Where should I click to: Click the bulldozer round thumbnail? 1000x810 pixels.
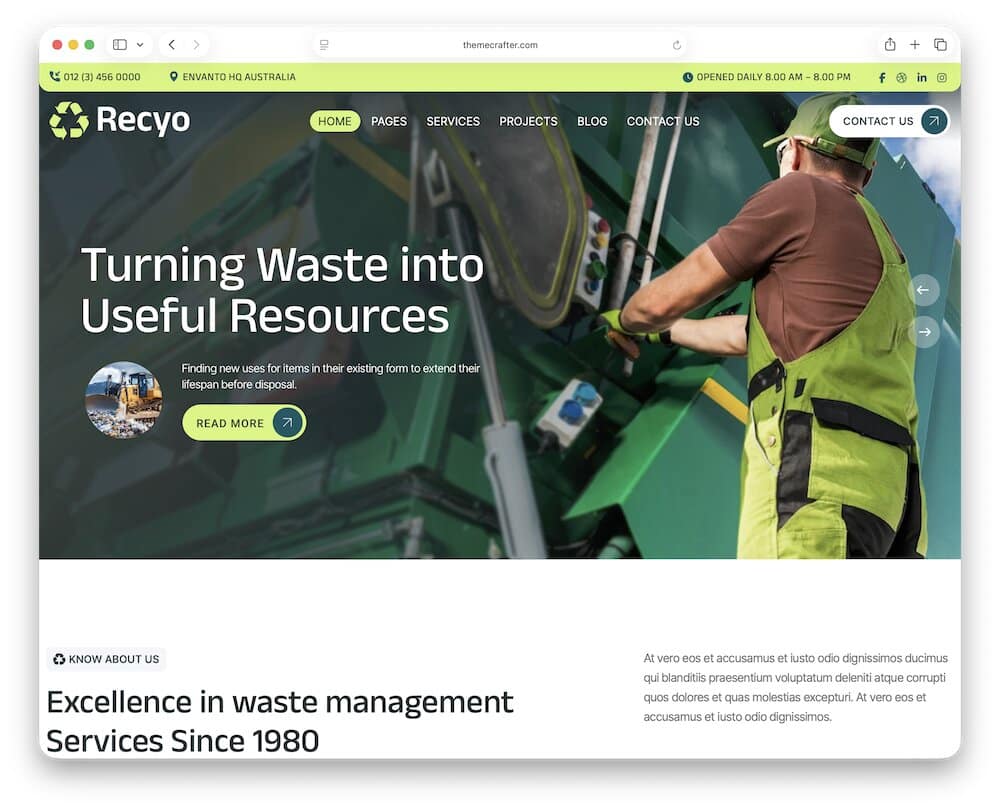pos(124,400)
